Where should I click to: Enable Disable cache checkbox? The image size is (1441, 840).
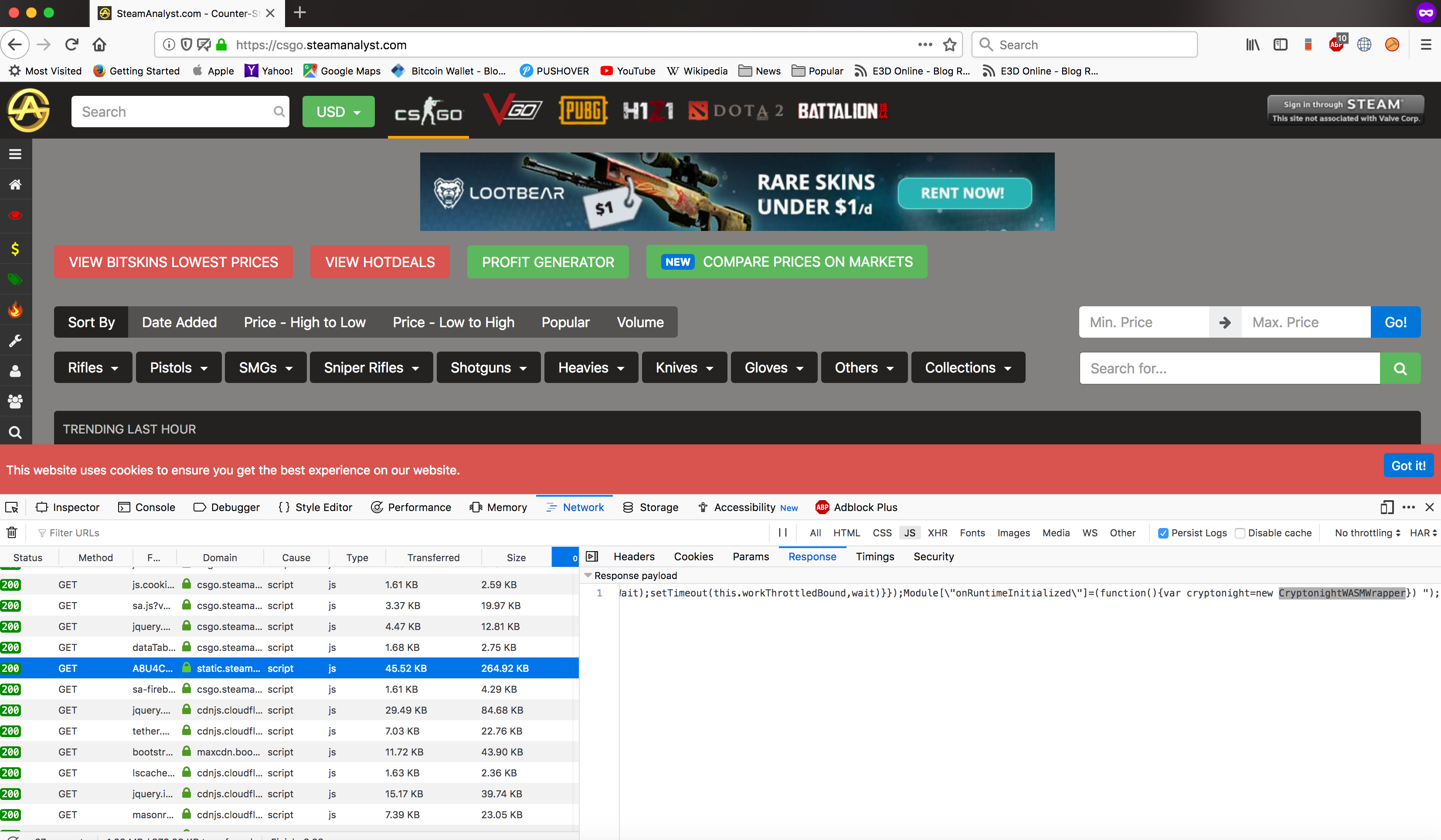(x=1240, y=532)
